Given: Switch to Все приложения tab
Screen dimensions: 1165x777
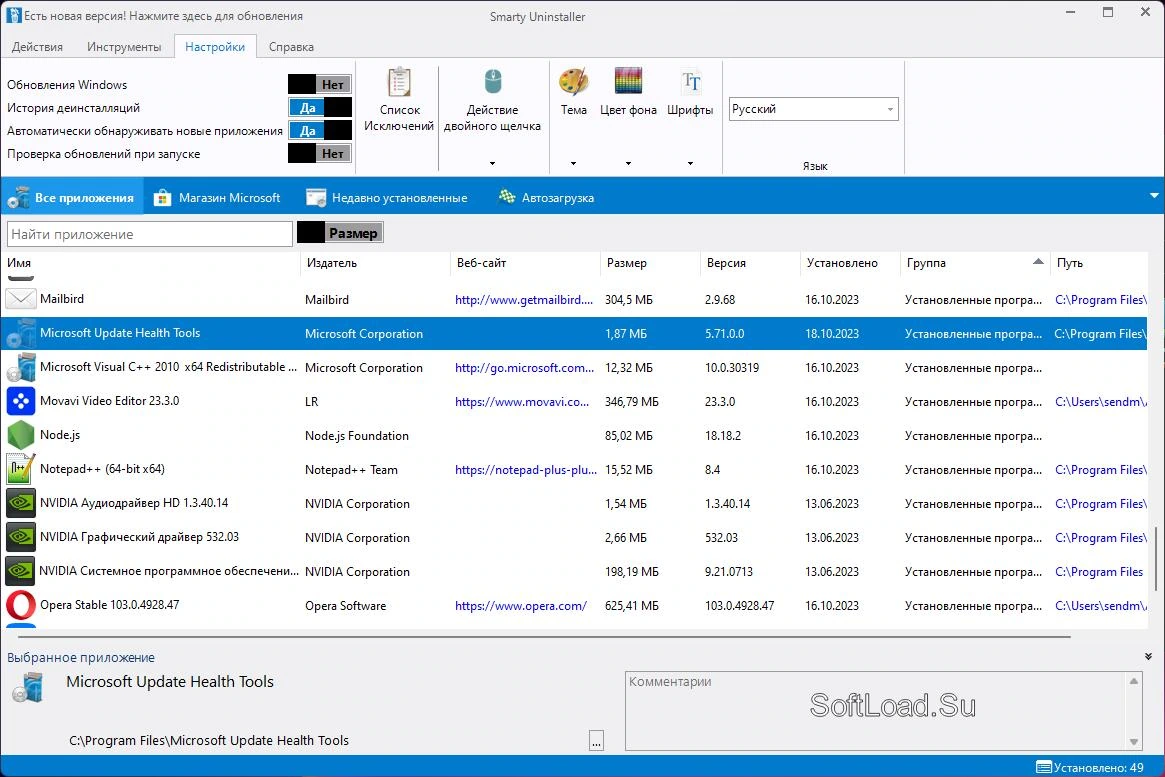Looking at the screenshot, I should pos(72,198).
